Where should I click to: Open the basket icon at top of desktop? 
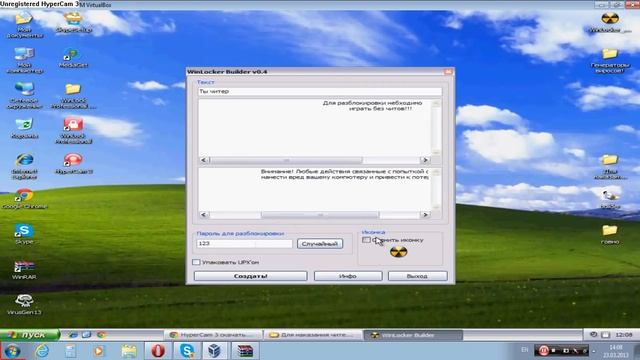[73, 22]
